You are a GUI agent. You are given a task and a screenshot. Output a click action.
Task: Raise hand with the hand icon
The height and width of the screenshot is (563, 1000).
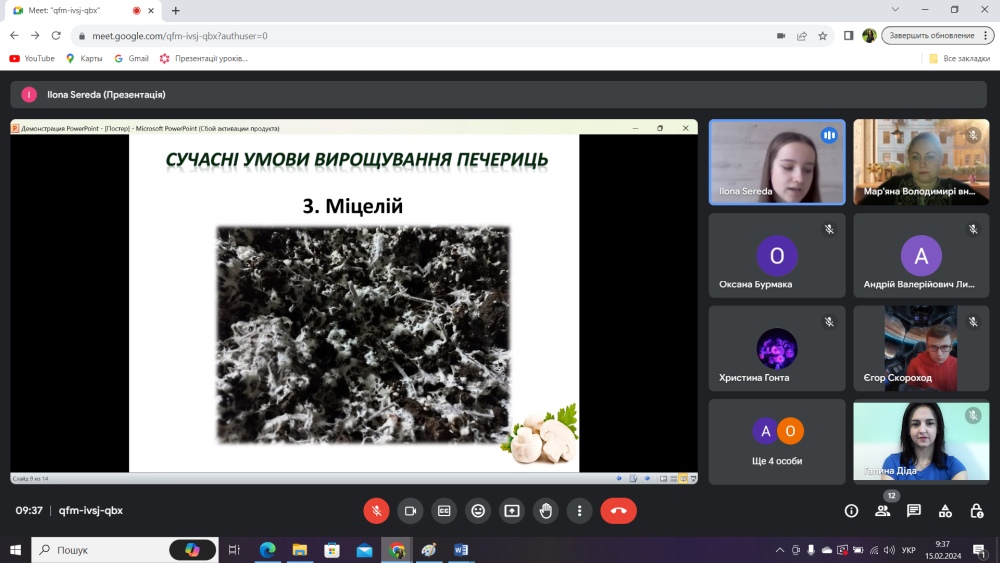(545, 511)
